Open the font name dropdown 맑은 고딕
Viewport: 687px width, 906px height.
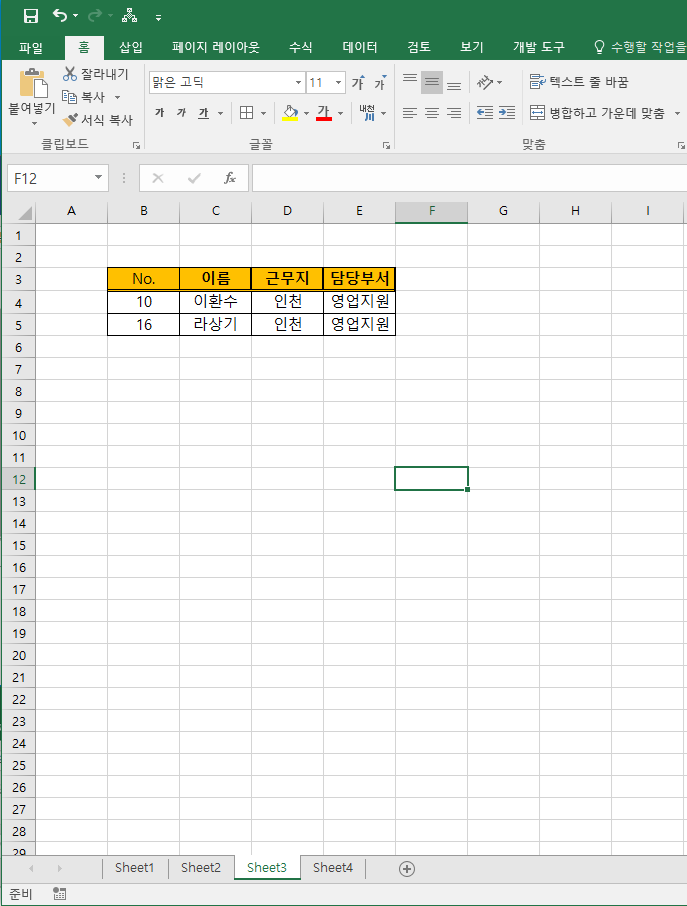[x=298, y=83]
